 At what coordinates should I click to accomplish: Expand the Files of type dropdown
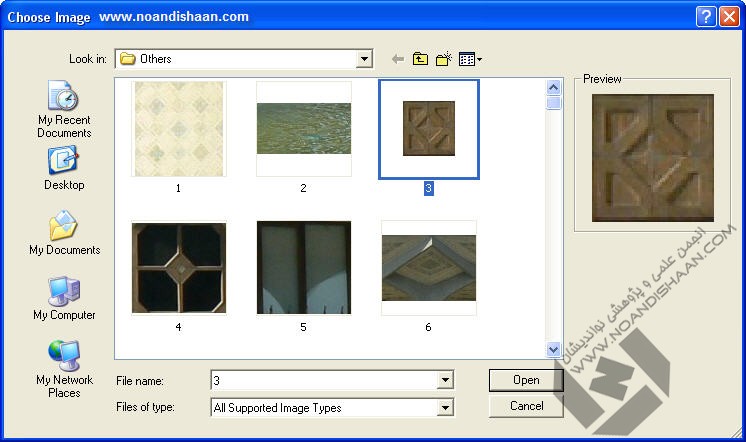(x=445, y=408)
